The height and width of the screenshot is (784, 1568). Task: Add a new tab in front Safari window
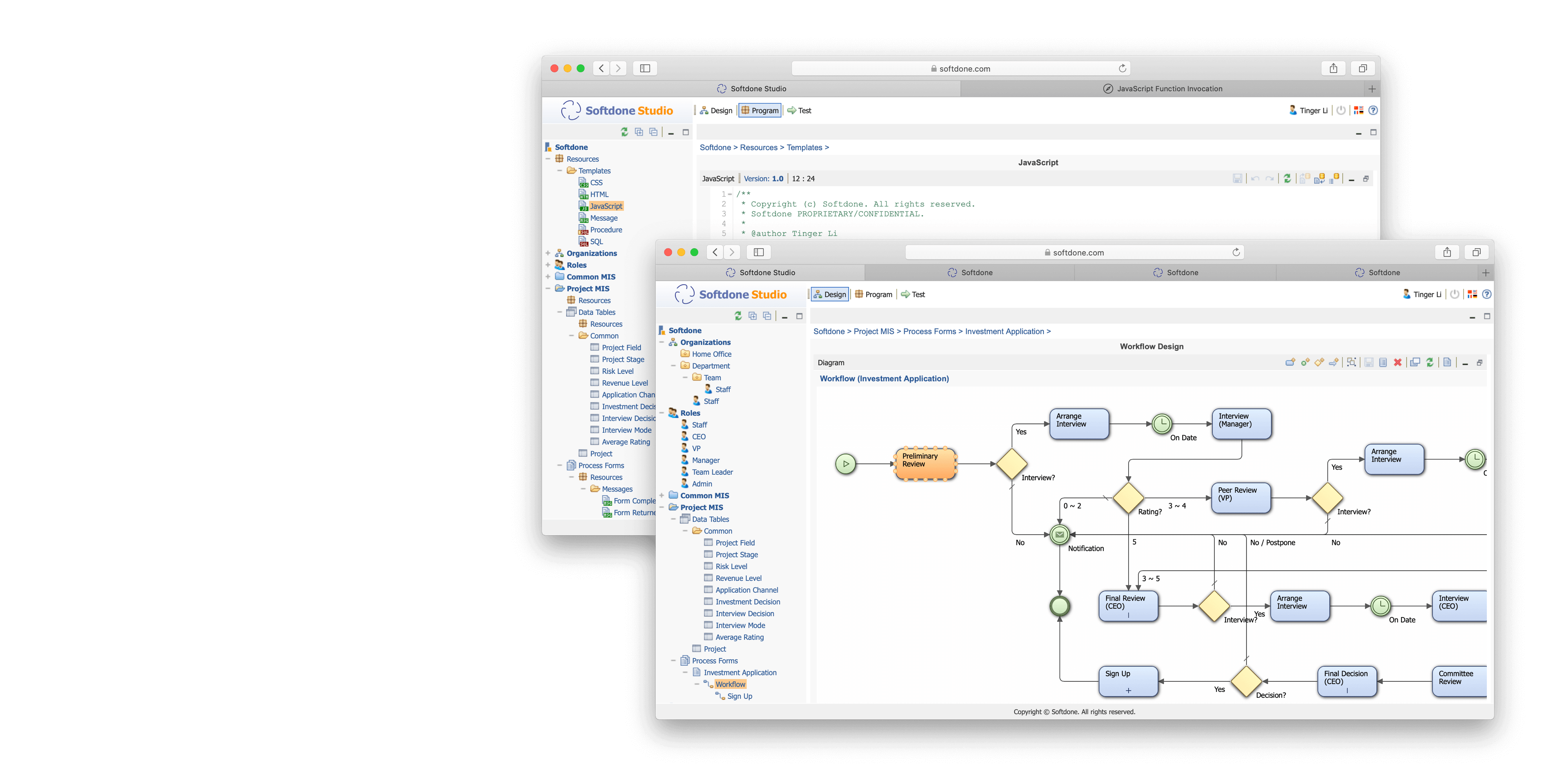1485,273
